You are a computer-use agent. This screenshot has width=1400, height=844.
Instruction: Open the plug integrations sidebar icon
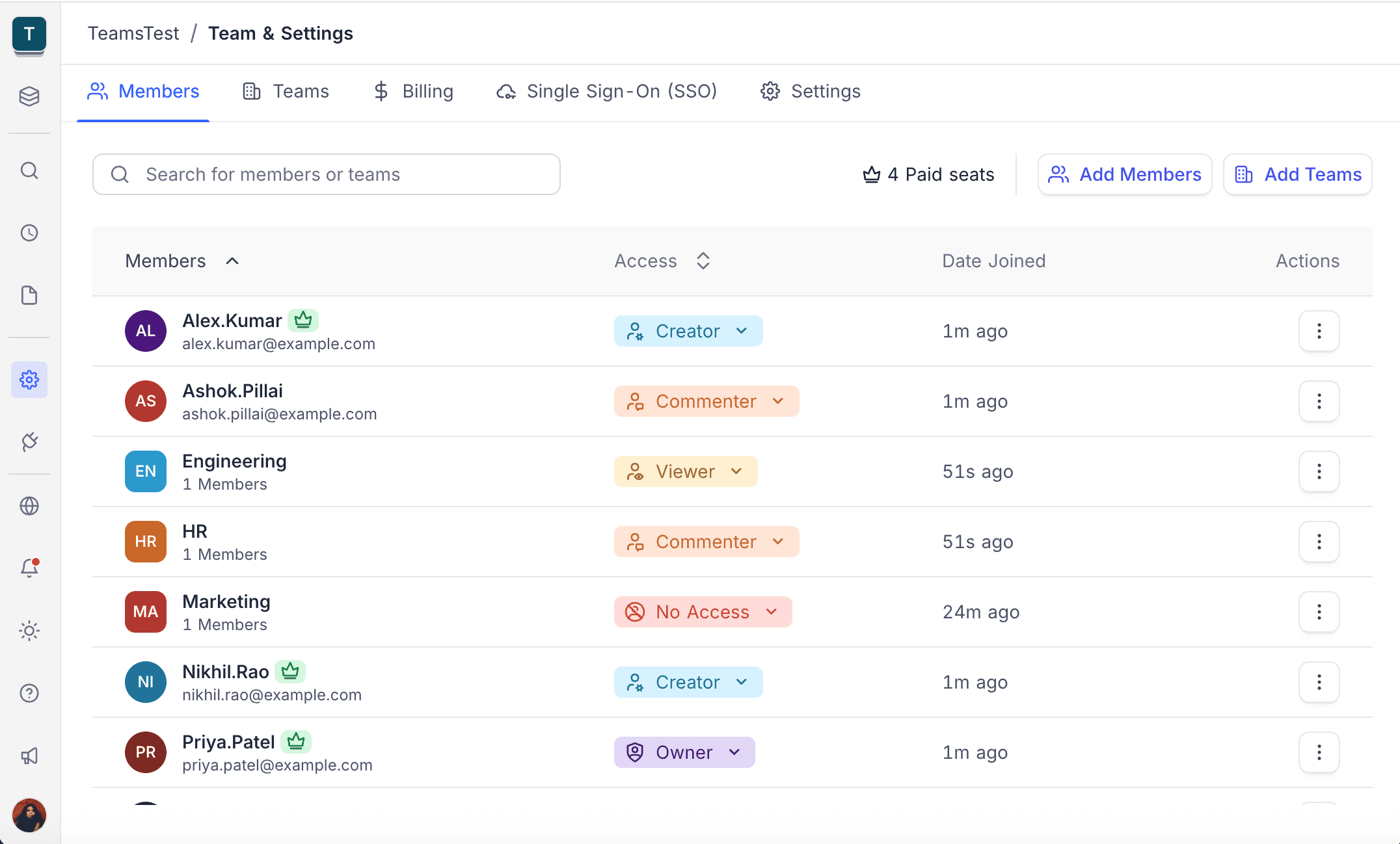click(29, 442)
